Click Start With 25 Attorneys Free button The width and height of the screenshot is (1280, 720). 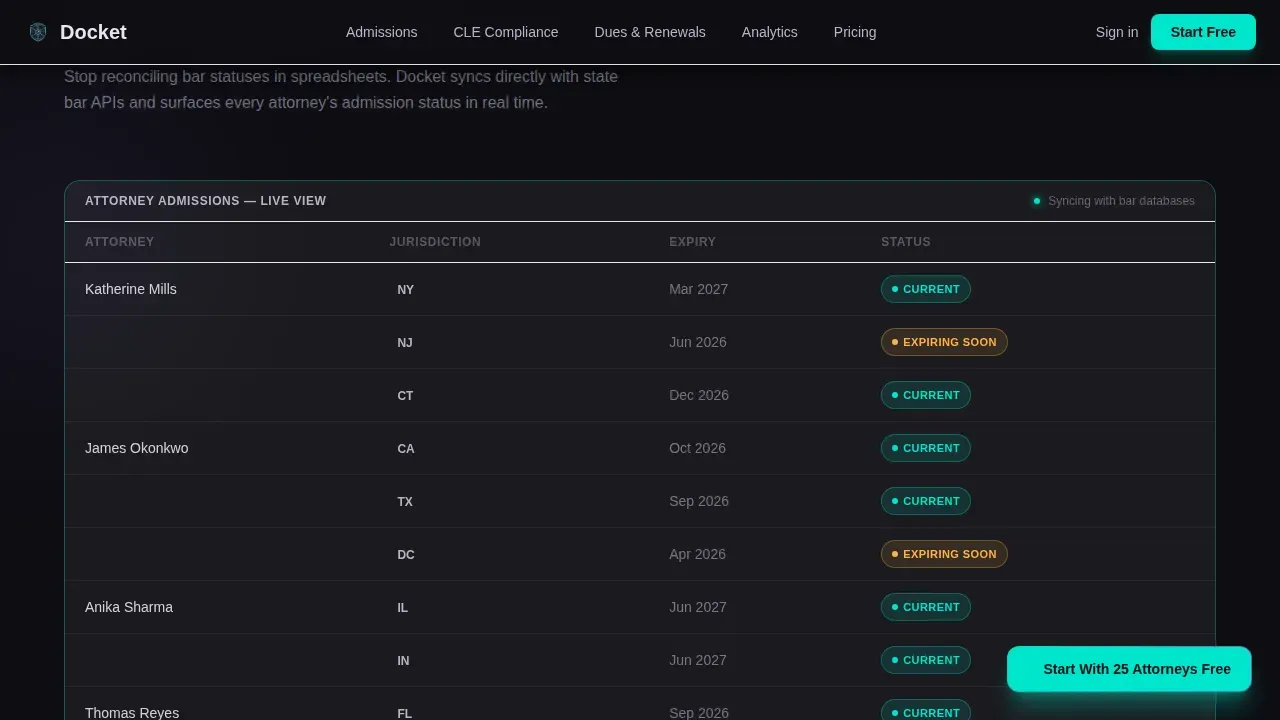click(x=1129, y=669)
